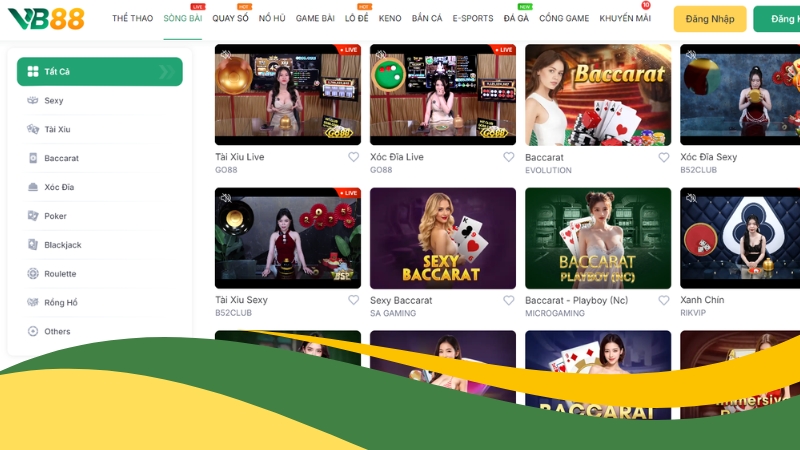Click the MICROGAMING provider label
This screenshot has height=450, width=800.
click(x=555, y=313)
